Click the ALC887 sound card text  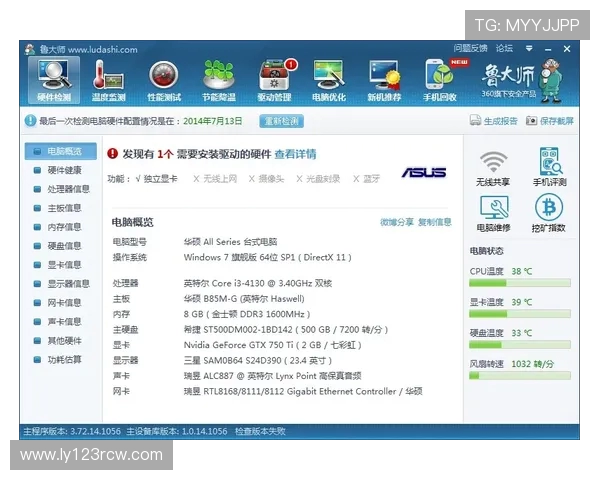tap(272, 376)
